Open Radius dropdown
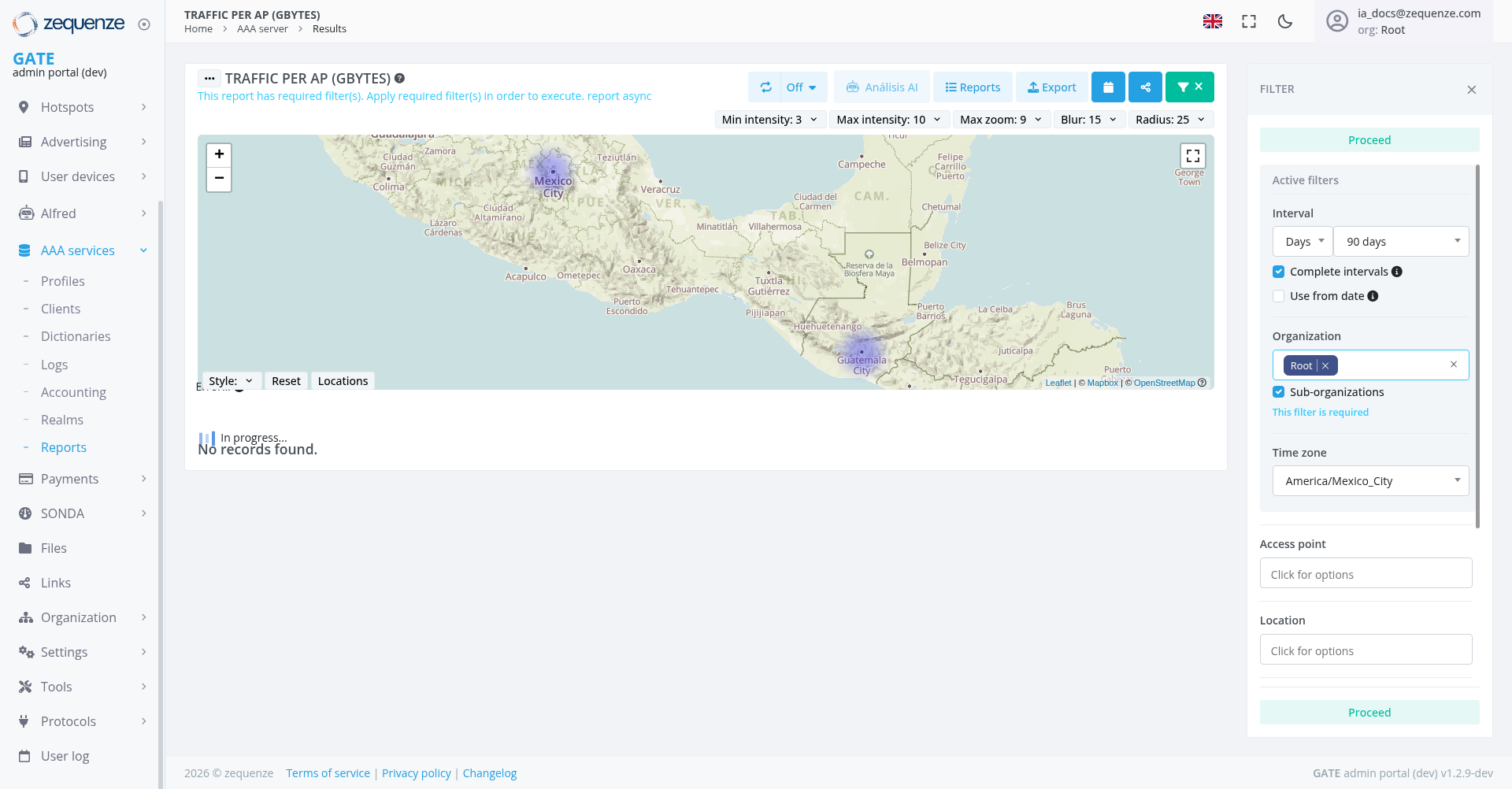Screen dimensions: 1512x789 1170,120
